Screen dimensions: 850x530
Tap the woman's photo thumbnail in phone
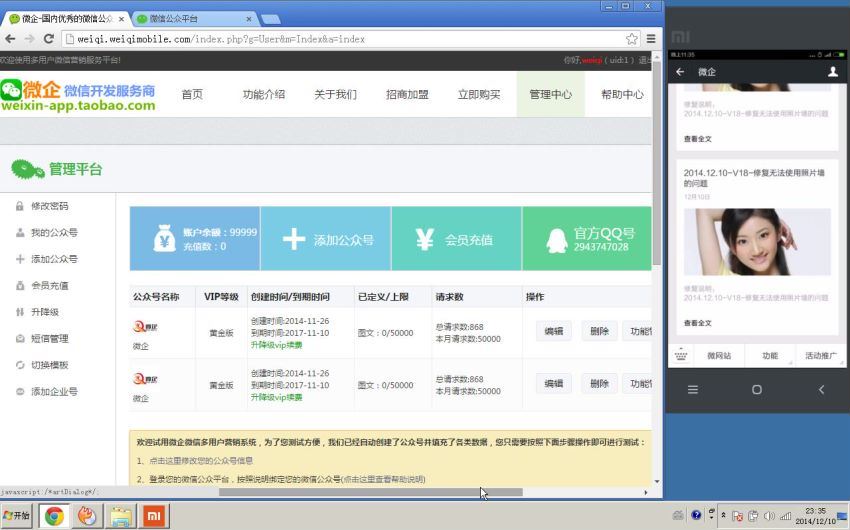pyautogui.click(x=757, y=242)
